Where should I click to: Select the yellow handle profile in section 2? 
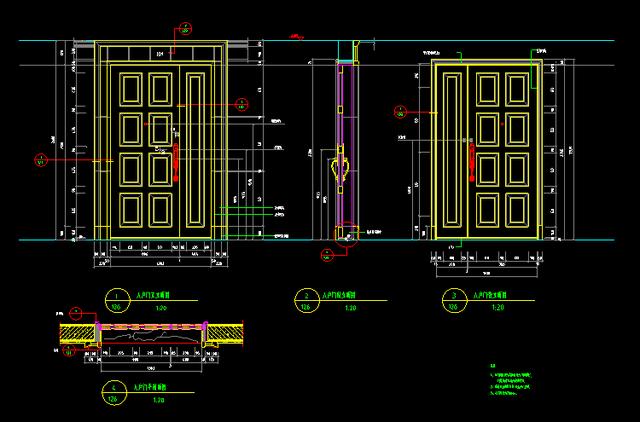340,168
